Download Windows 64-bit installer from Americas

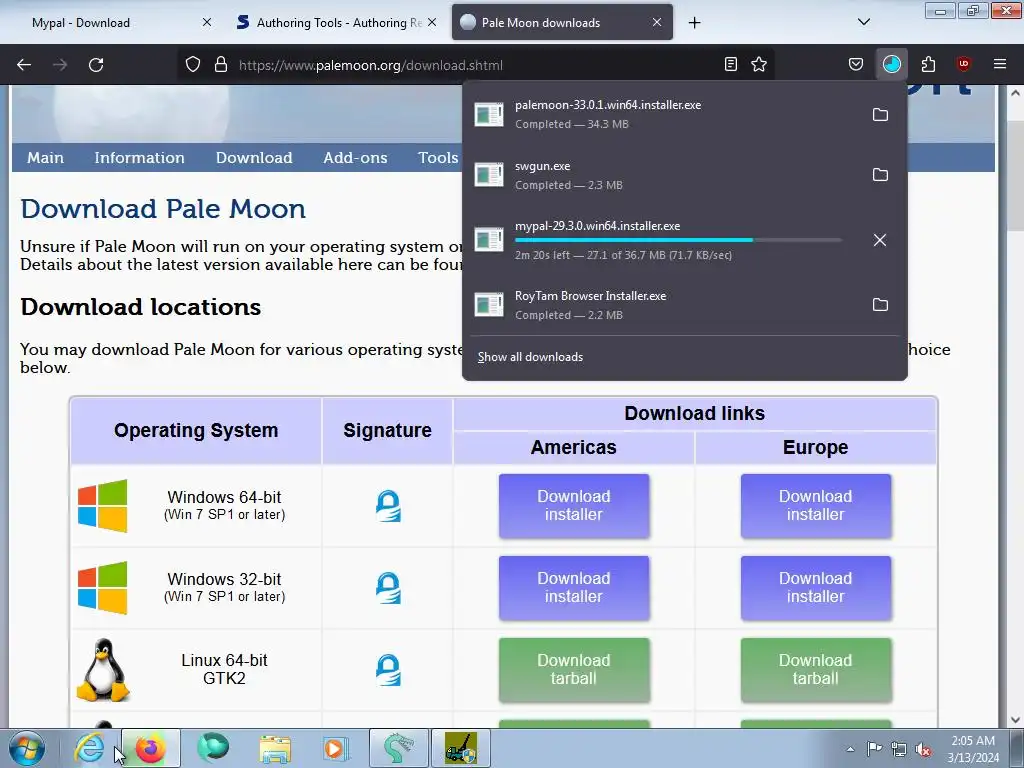click(574, 506)
